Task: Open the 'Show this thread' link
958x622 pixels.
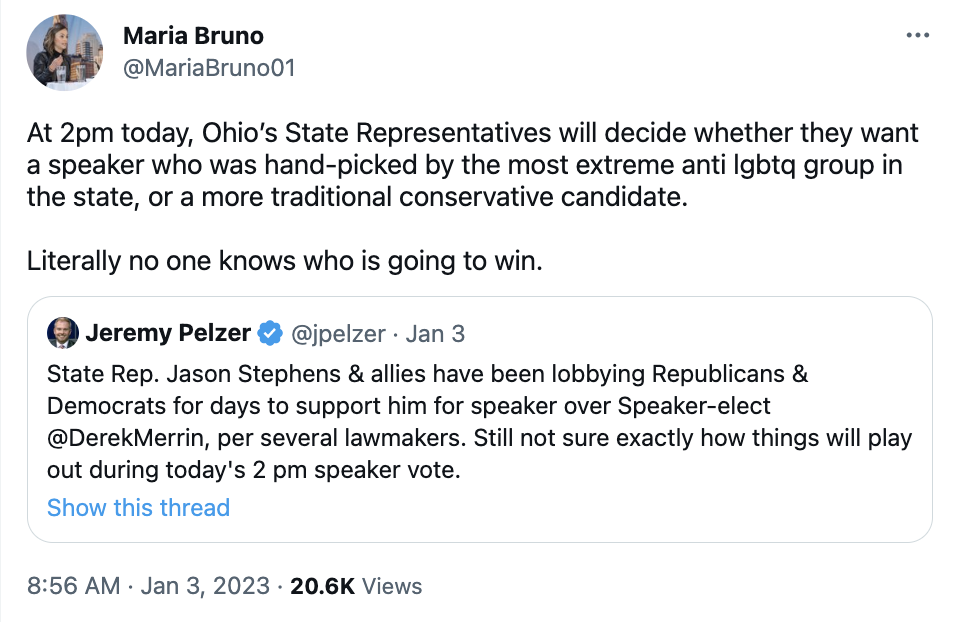Action: point(138,507)
